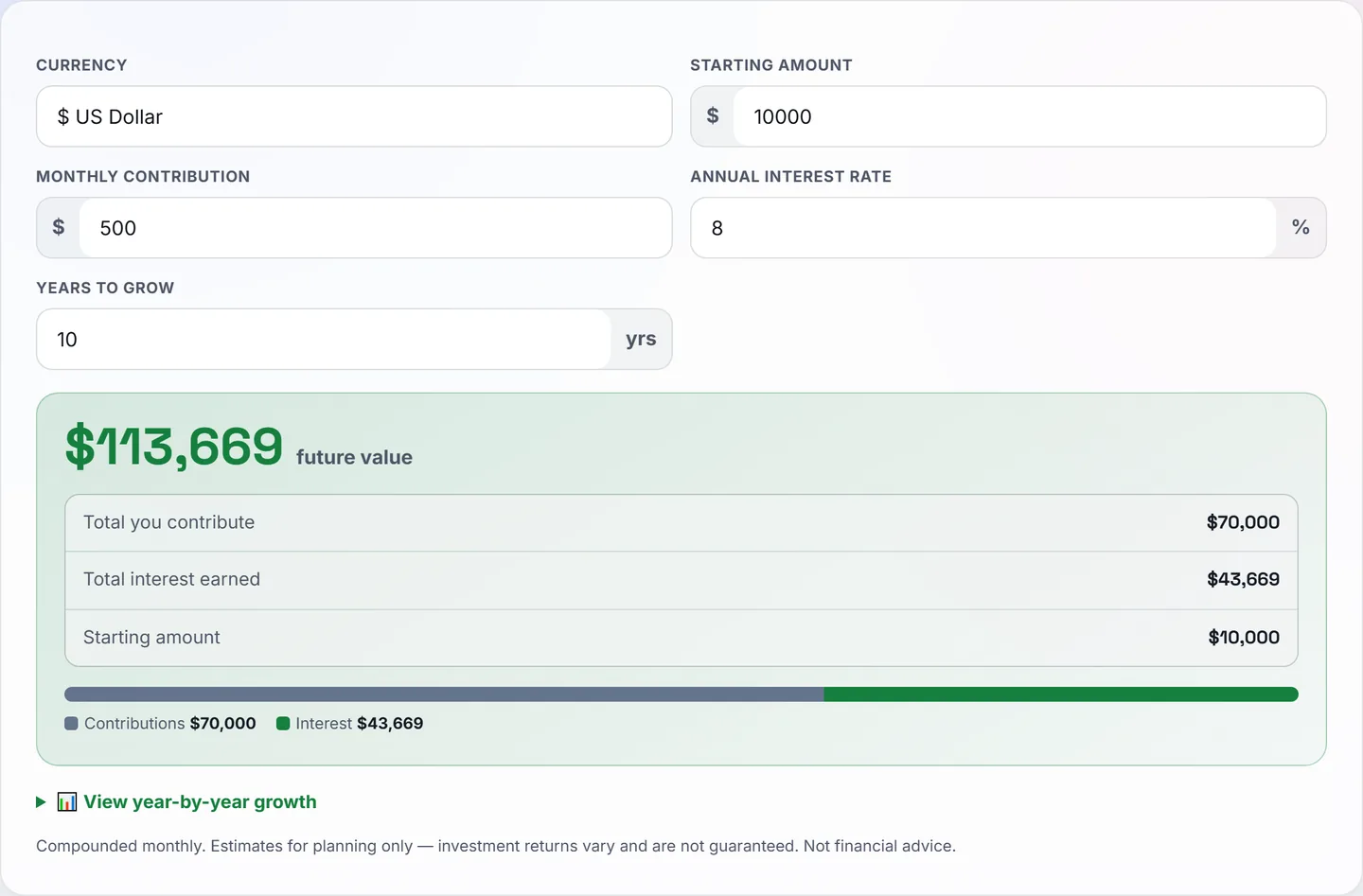Screen dimensions: 1363x896
Task: Click the gray contributions segment of the bar
Action: pos(444,694)
